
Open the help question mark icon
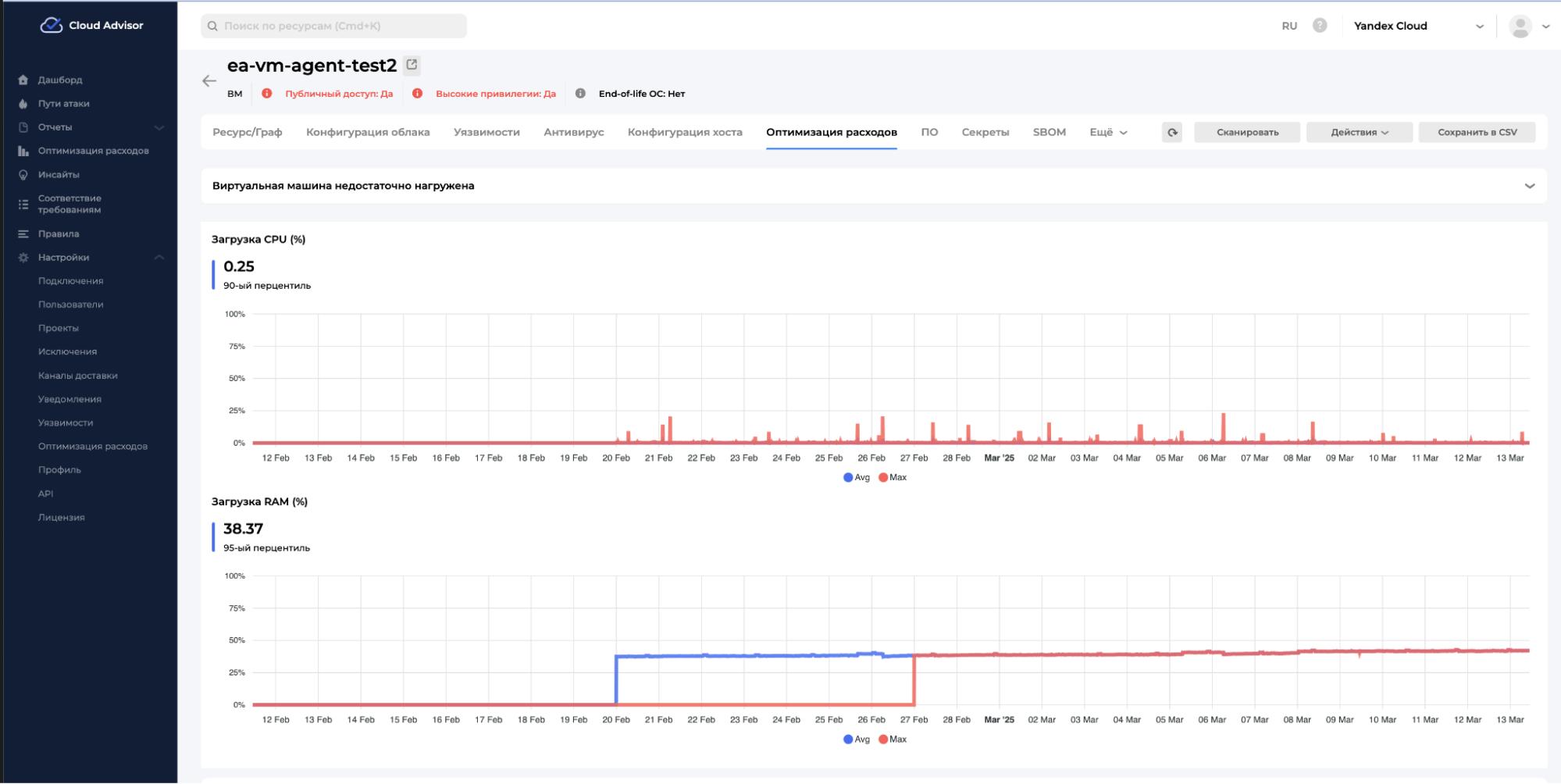1320,26
